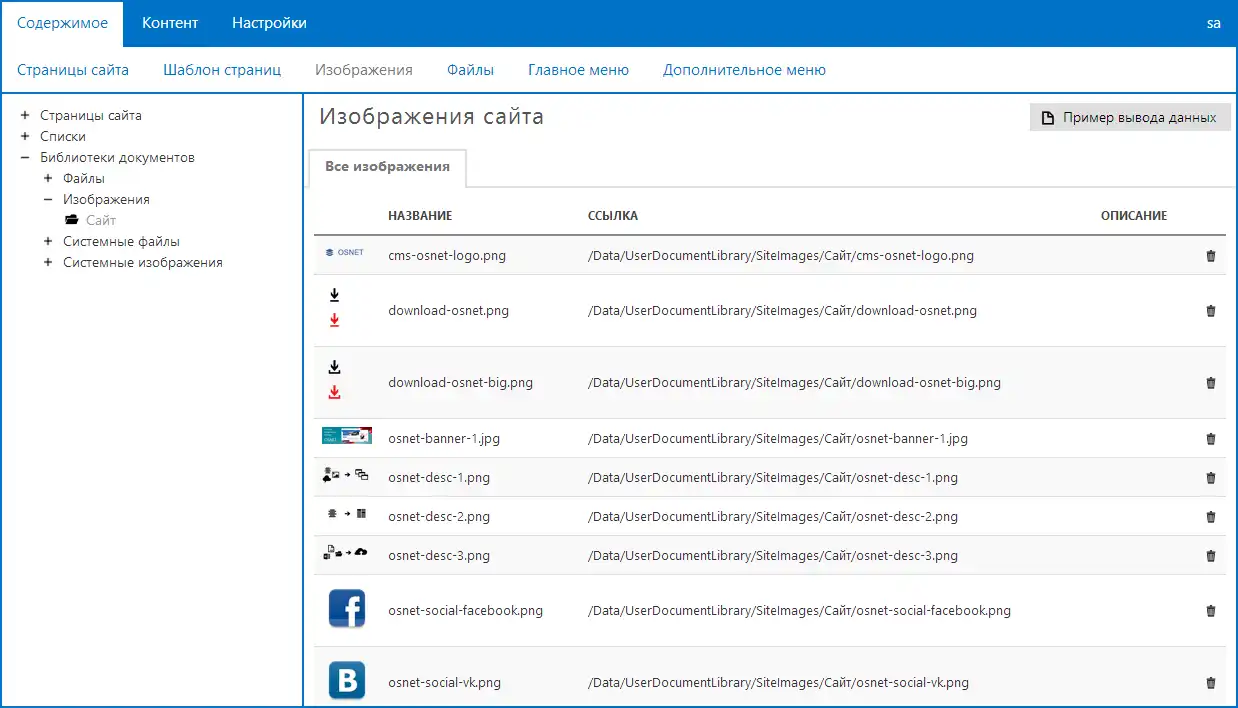1238x708 pixels.
Task: Click the download-osnet-big.png file name
Action: [460, 383]
